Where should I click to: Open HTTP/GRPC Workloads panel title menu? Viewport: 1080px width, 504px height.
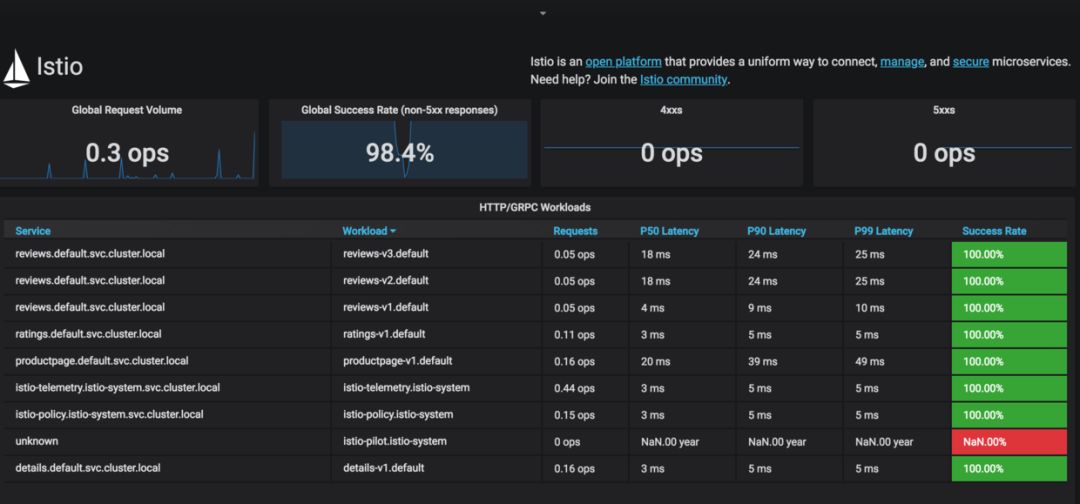(534, 207)
